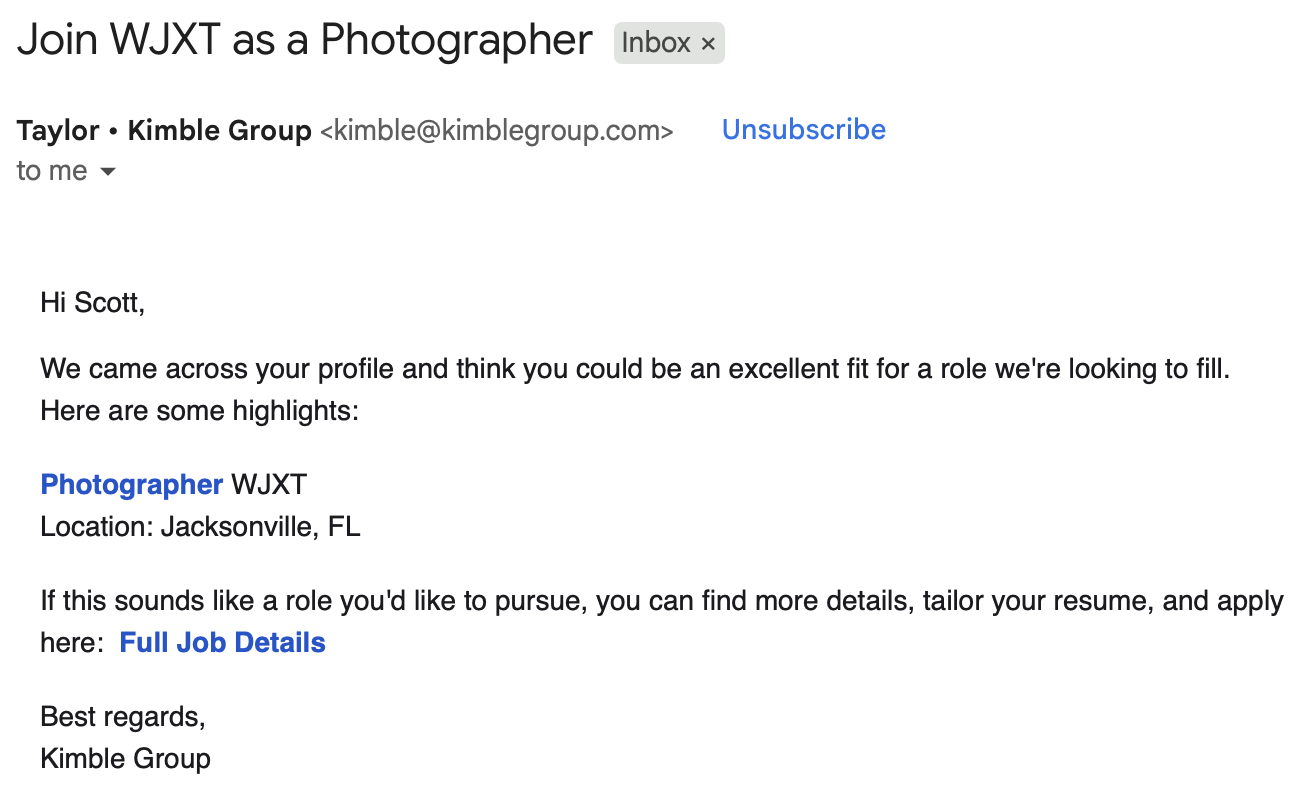Screen dimensions: 1290x806
Task: Click the kimble@kimblegroup.com sender address
Action: (x=496, y=130)
